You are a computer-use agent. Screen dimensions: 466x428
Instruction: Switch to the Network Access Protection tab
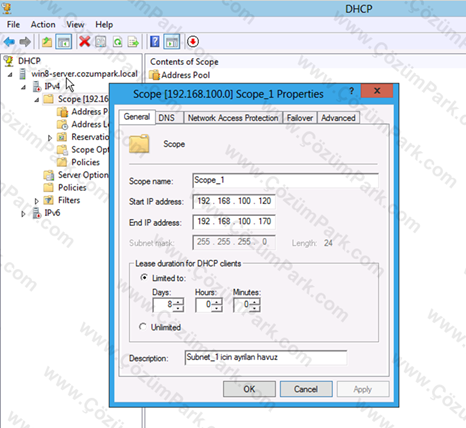[233, 118]
